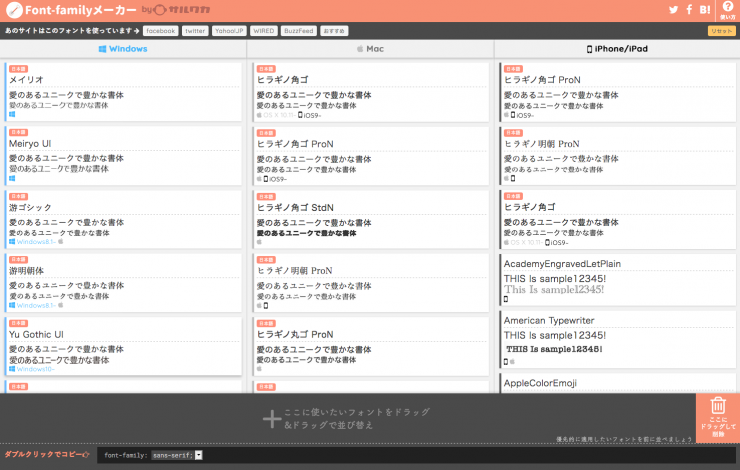Click the Windows8.1- icon in 游明朝体 card
The width and height of the screenshot is (740, 470).
[x=12, y=305]
